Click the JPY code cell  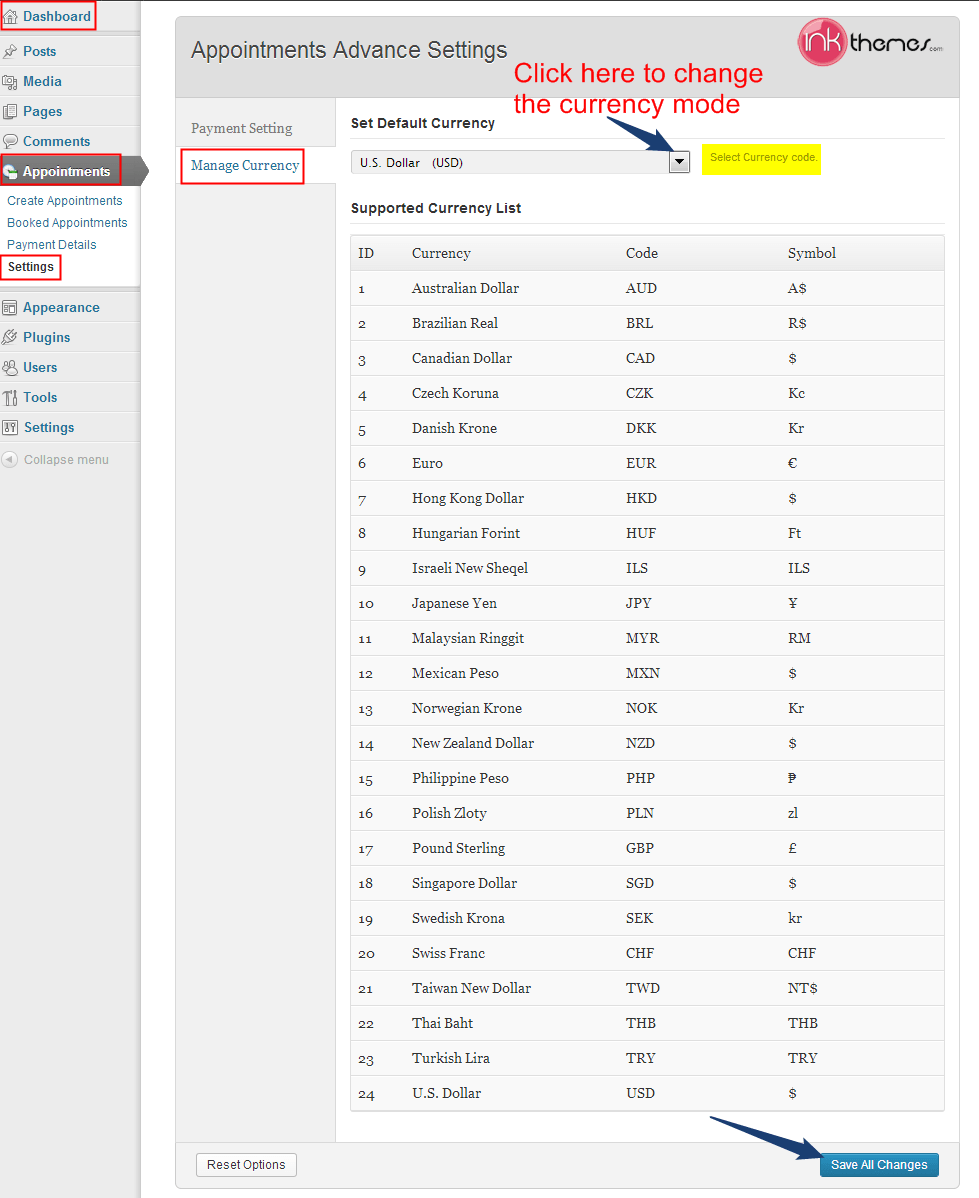[639, 604]
